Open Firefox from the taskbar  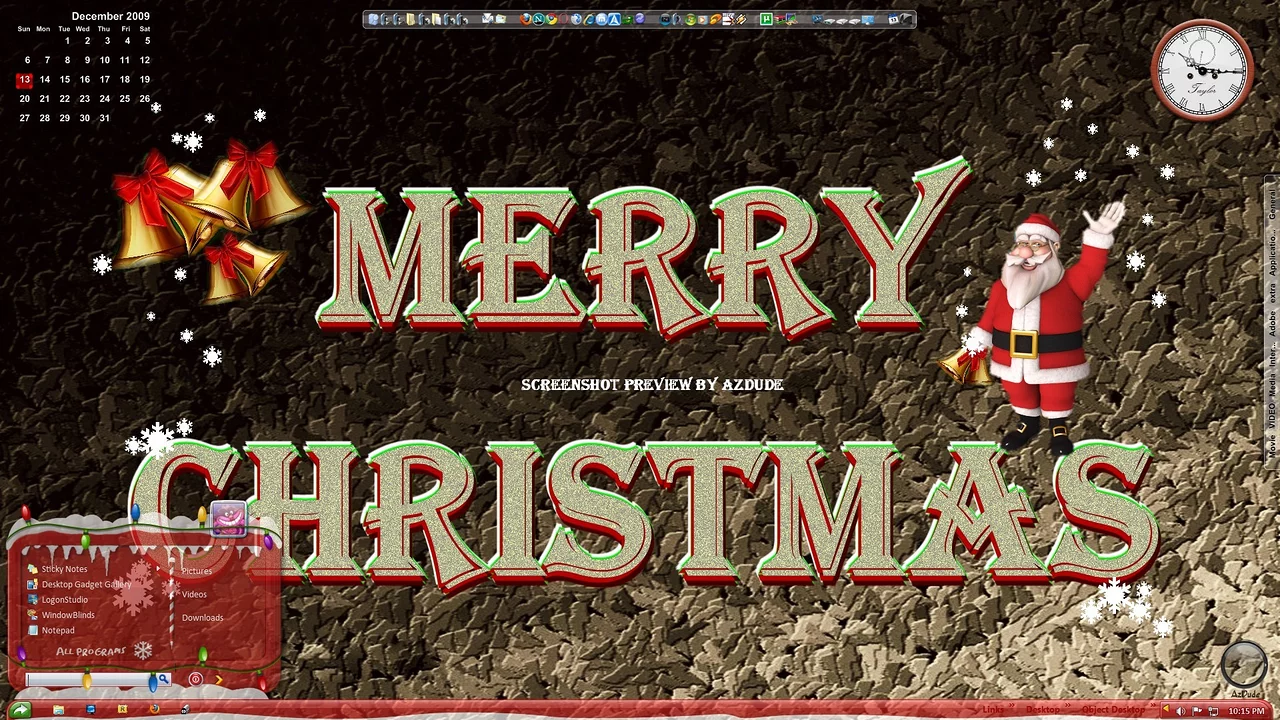tap(154, 710)
